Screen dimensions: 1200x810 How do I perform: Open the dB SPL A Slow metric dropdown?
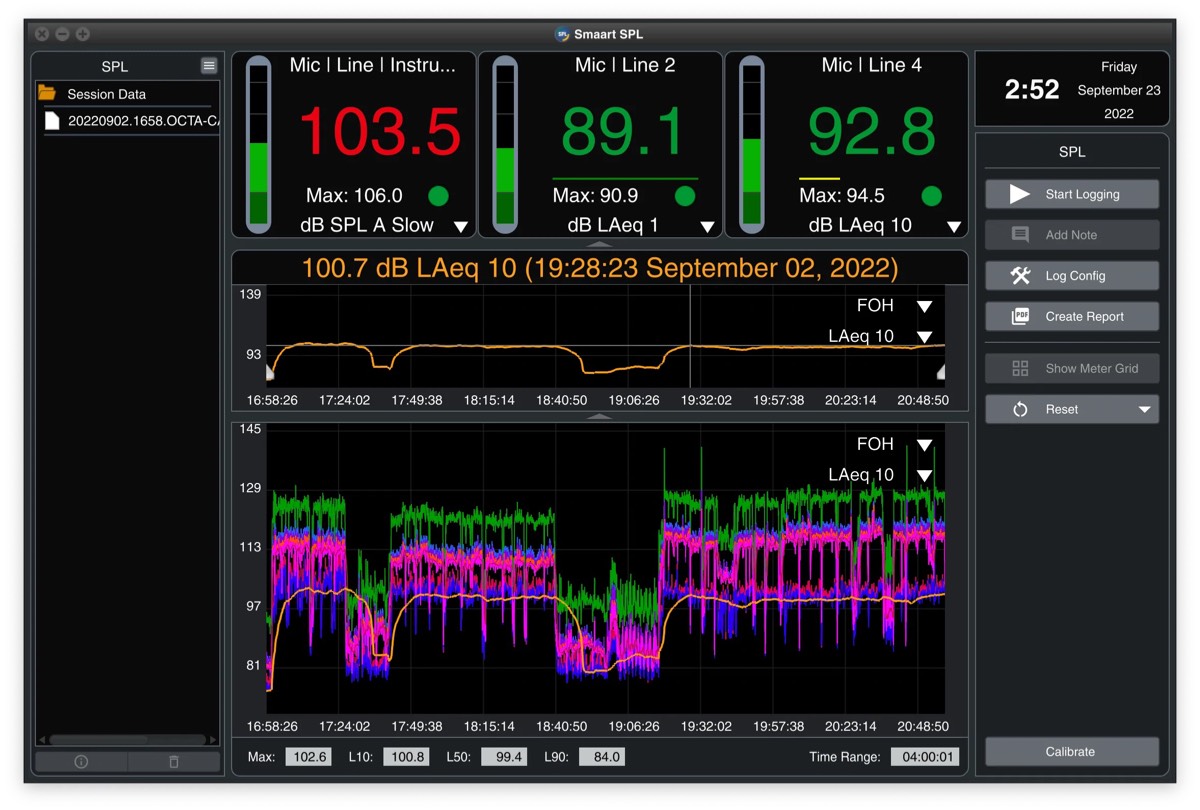[461, 227]
